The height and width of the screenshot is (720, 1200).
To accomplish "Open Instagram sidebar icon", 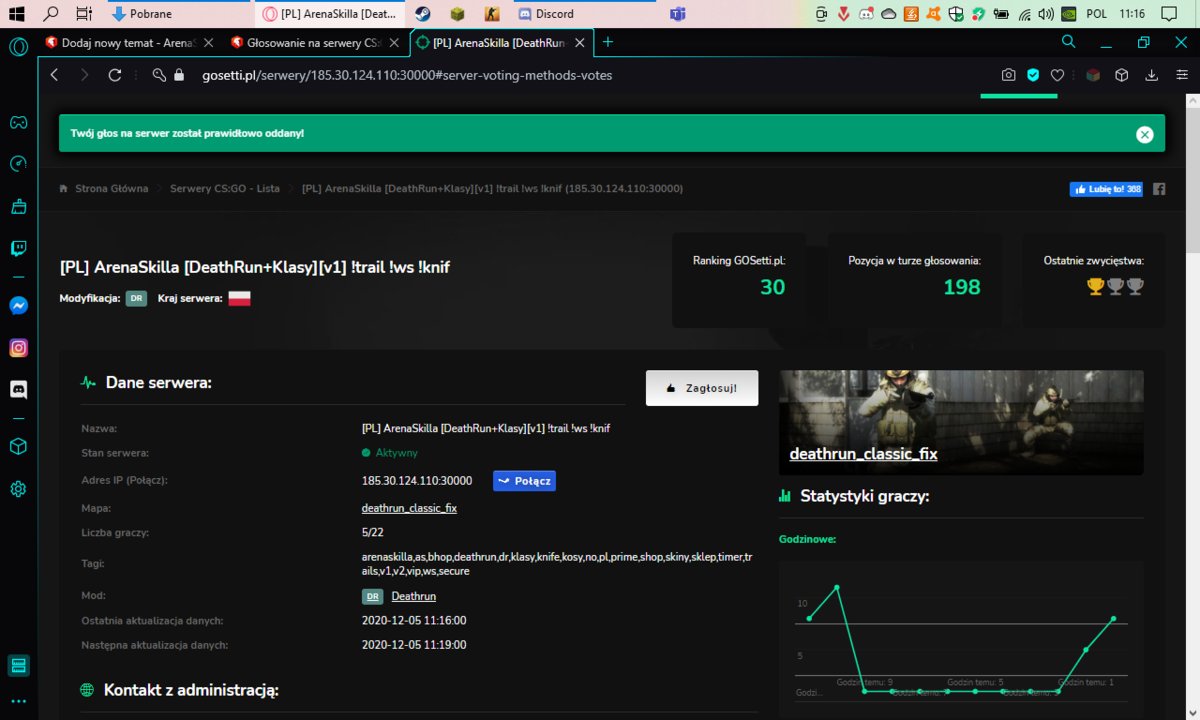I will pos(18,348).
